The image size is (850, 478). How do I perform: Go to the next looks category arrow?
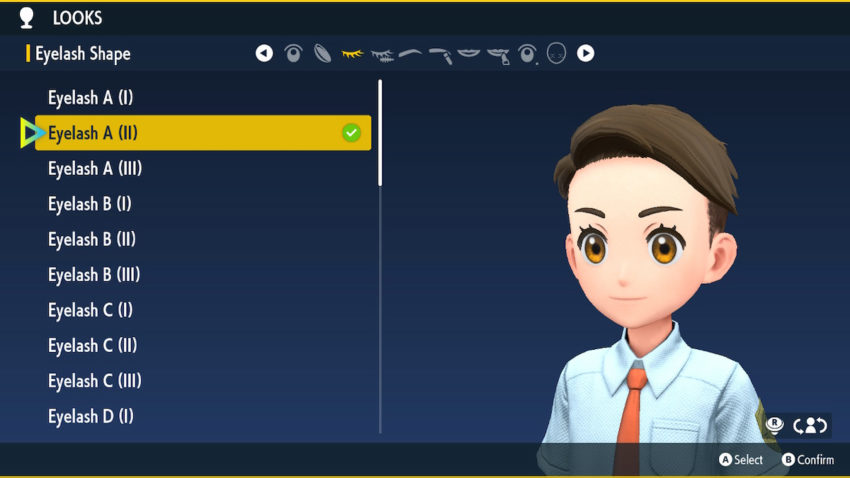click(585, 53)
